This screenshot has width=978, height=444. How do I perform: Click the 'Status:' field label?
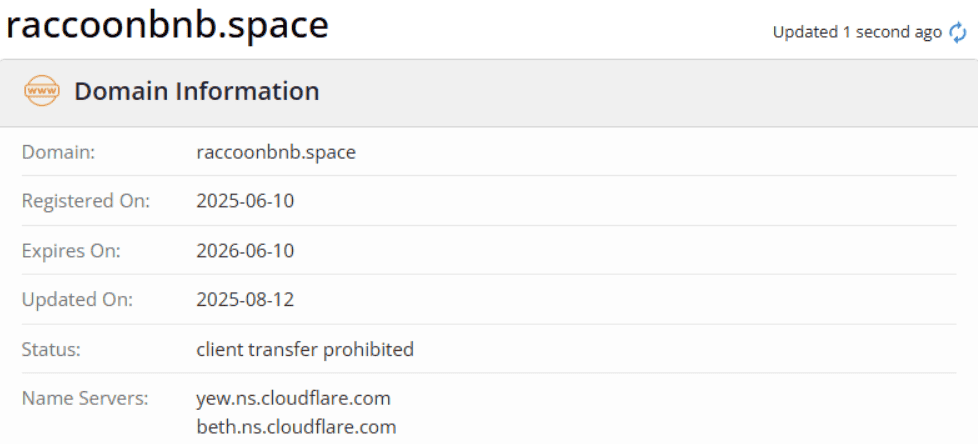(51, 349)
